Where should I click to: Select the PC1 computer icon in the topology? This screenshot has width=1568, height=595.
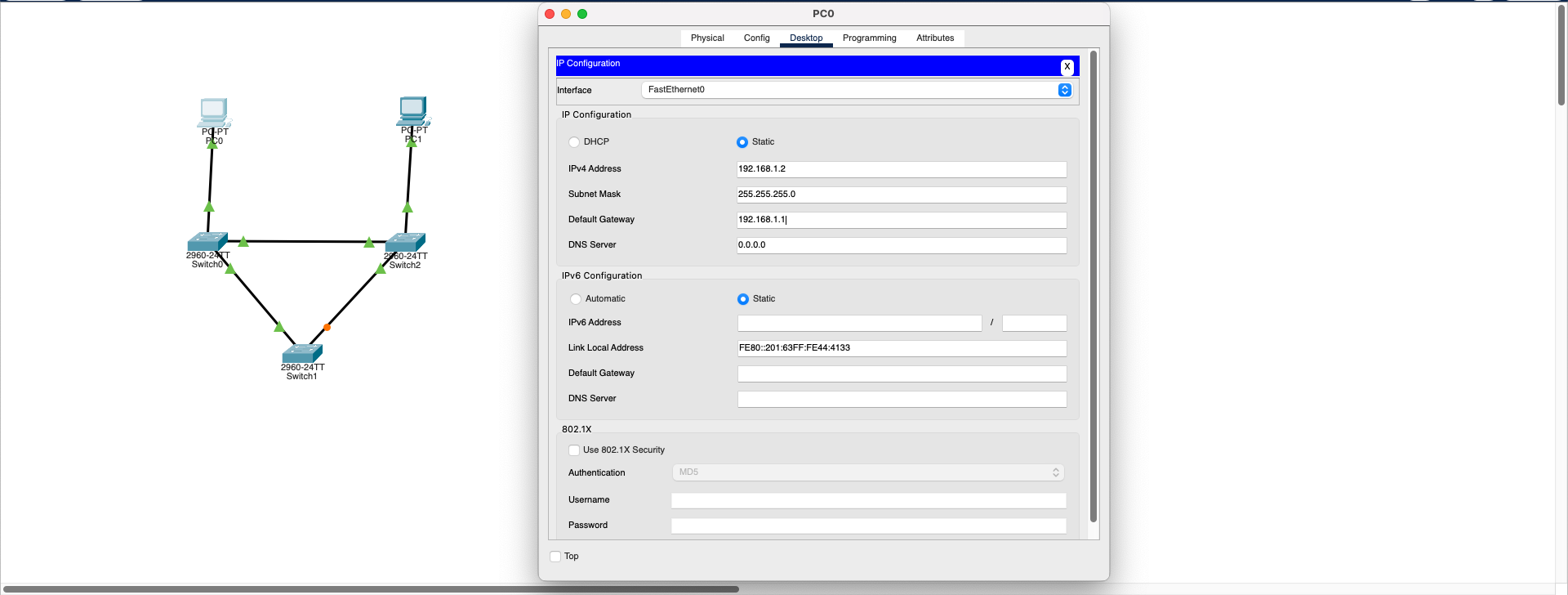[x=413, y=111]
